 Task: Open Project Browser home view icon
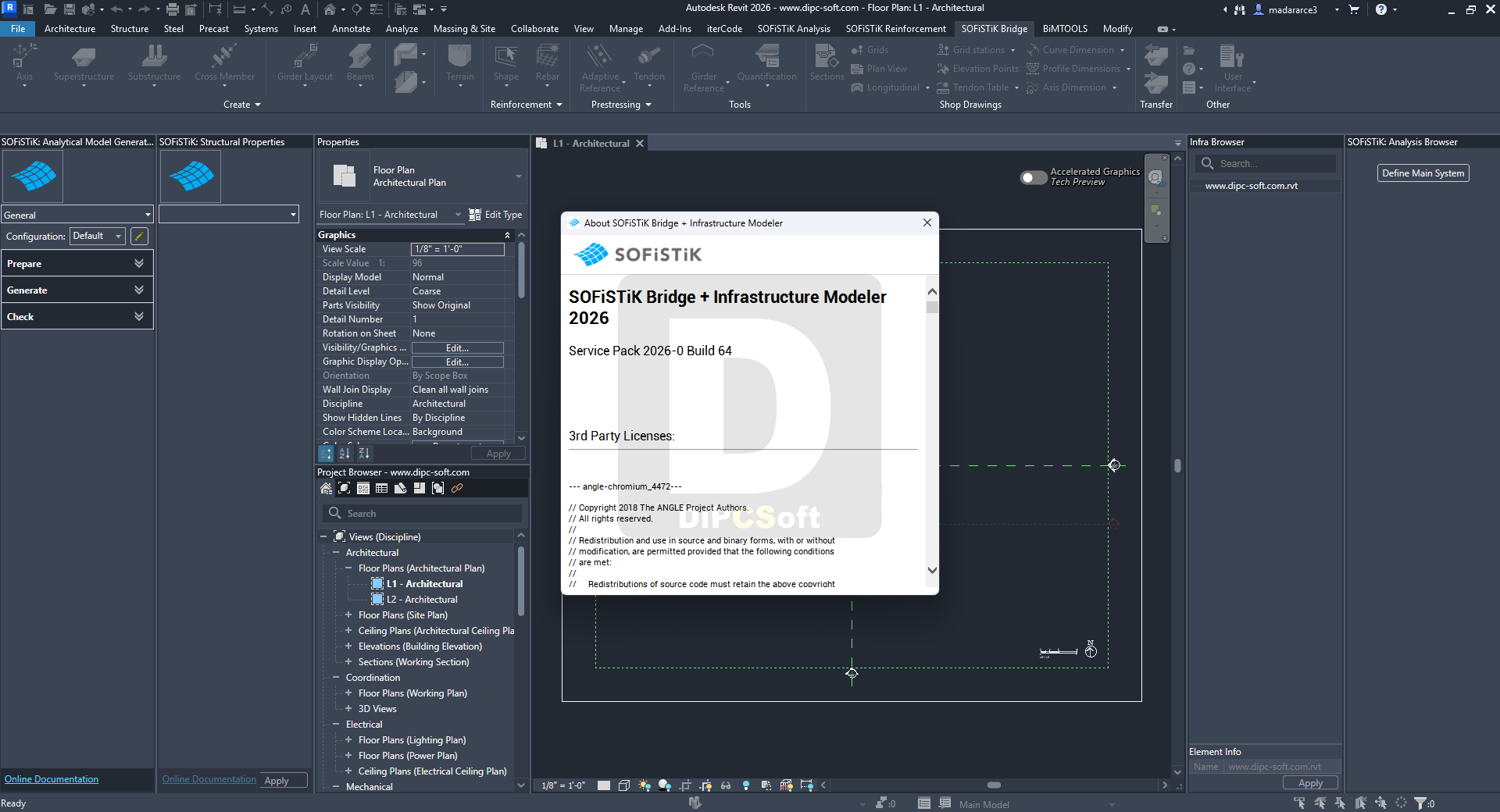326,489
